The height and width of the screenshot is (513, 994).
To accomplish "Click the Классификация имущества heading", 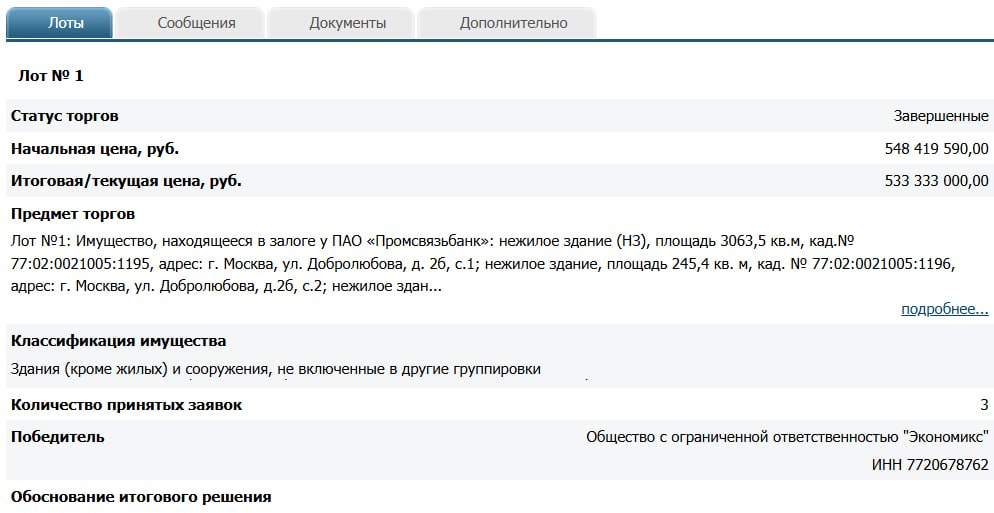I will [x=118, y=341].
